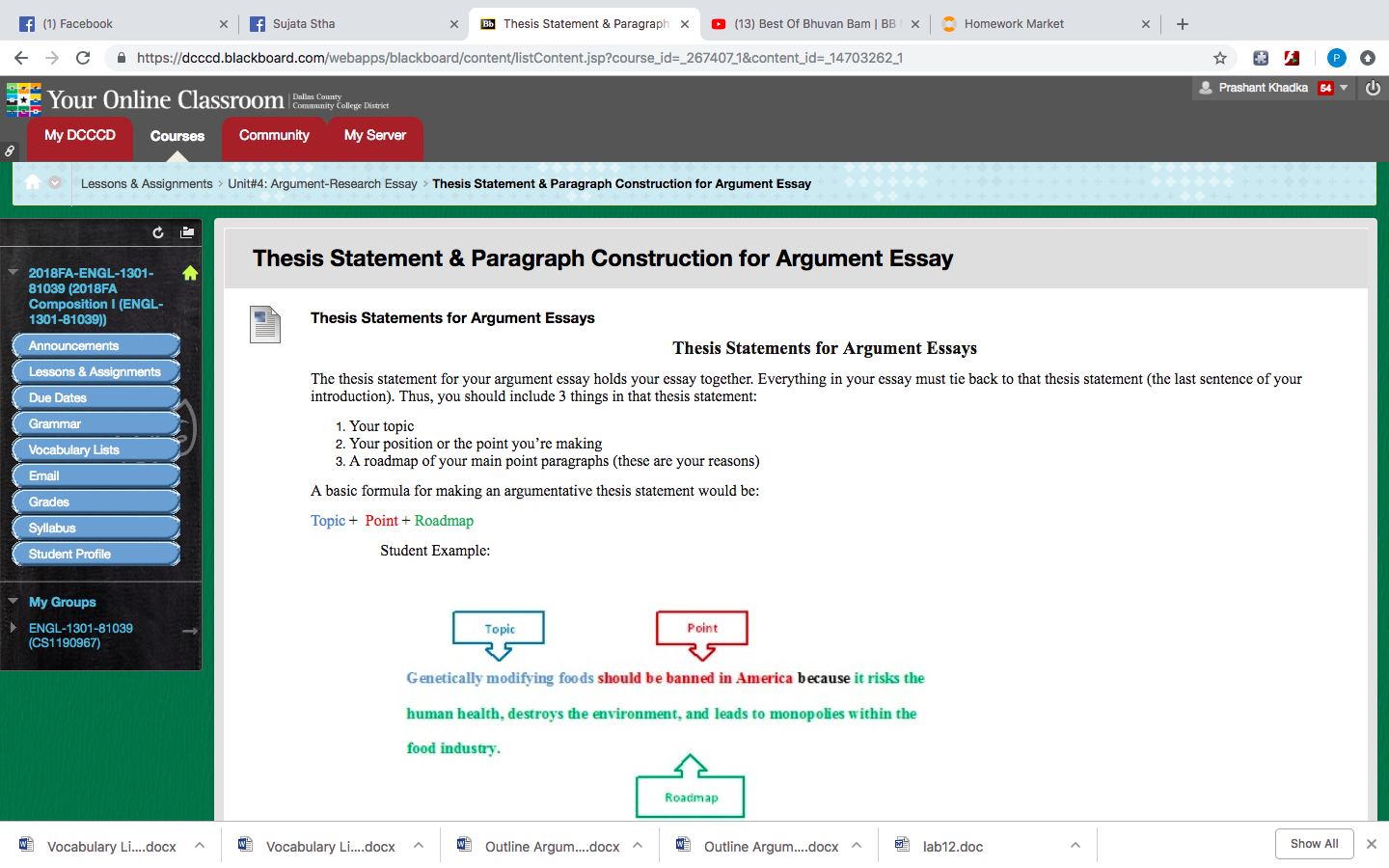Click the site lock icon in address bar
This screenshot has height=868, width=1389.
[121, 58]
